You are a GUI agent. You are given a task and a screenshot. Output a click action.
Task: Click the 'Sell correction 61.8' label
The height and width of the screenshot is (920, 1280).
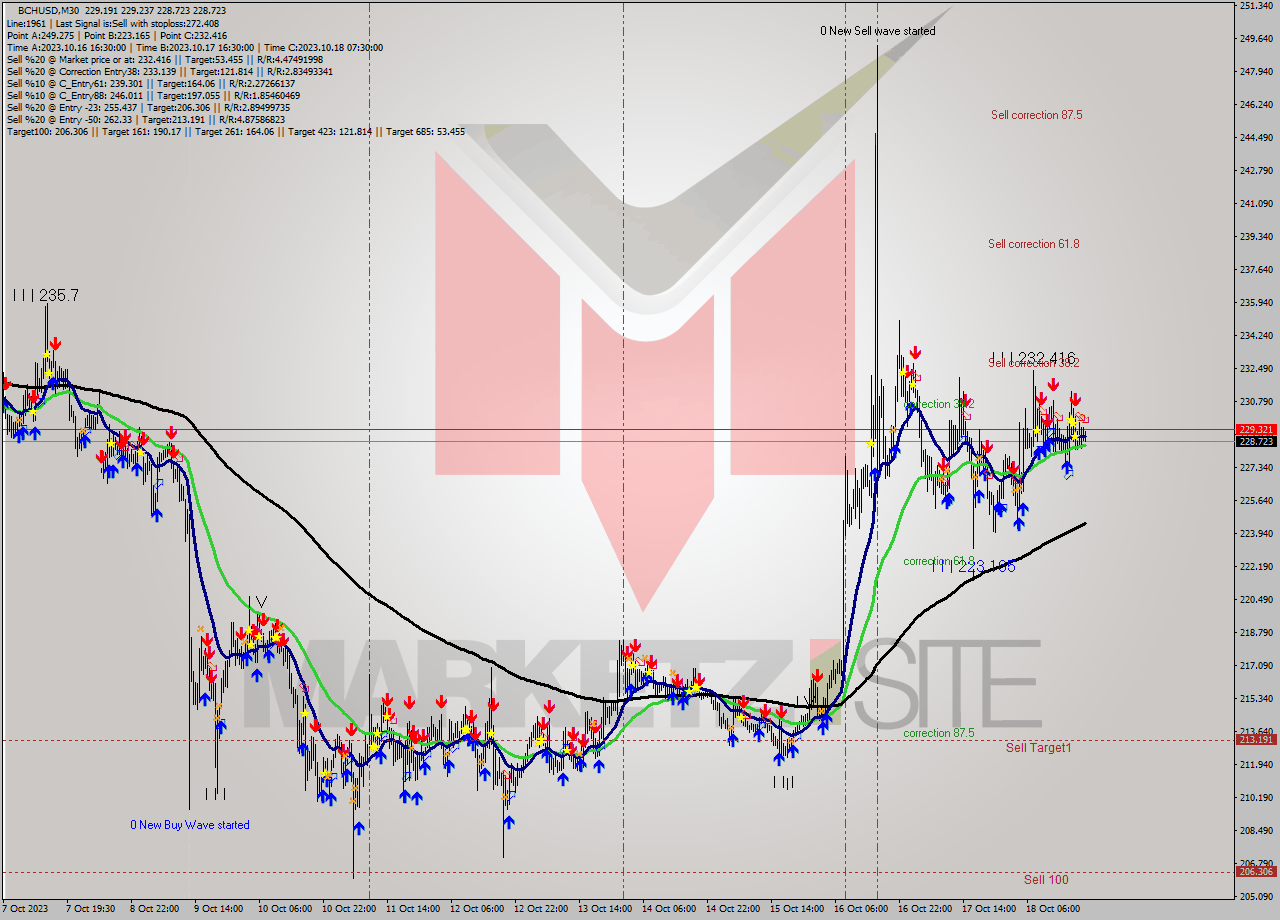click(x=1033, y=244)
